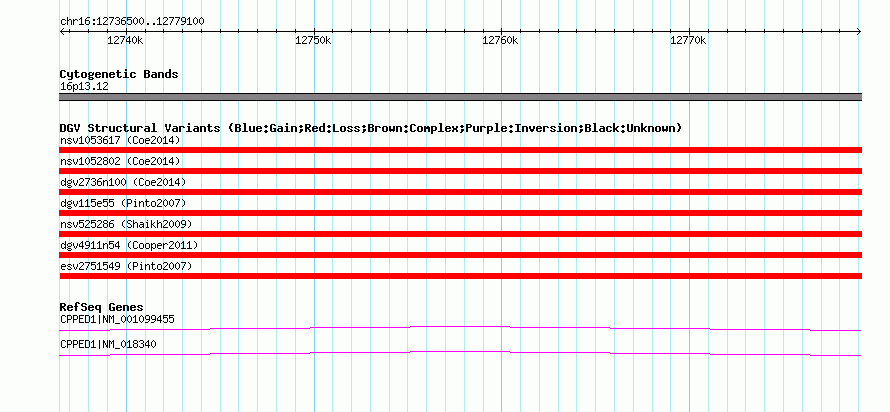The width and height of the screenshot is (890, 412).
Task: Click the RefSeq Genes track heading
Action: [x=101, y=308]
